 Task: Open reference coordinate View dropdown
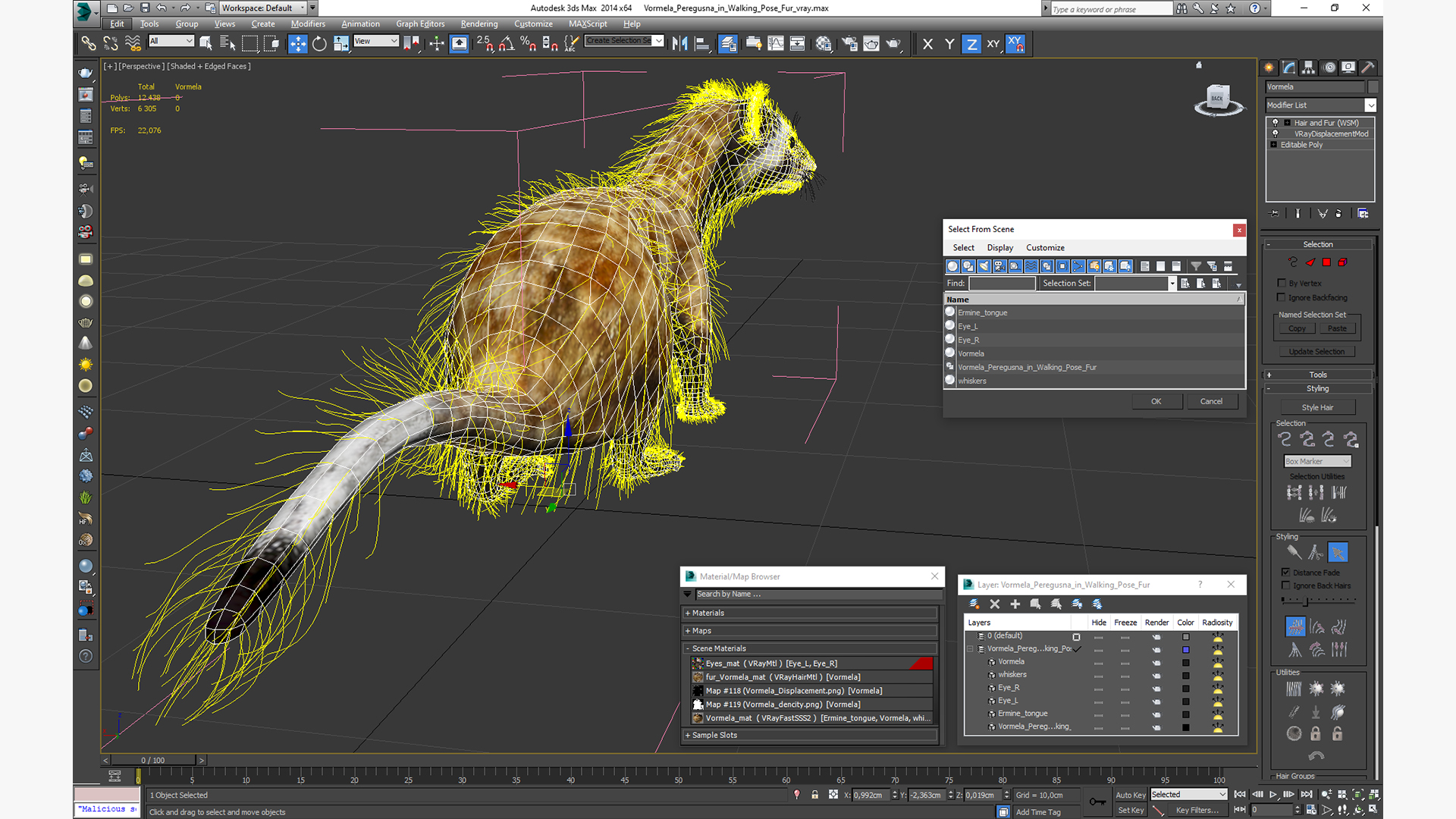(376, 41)
